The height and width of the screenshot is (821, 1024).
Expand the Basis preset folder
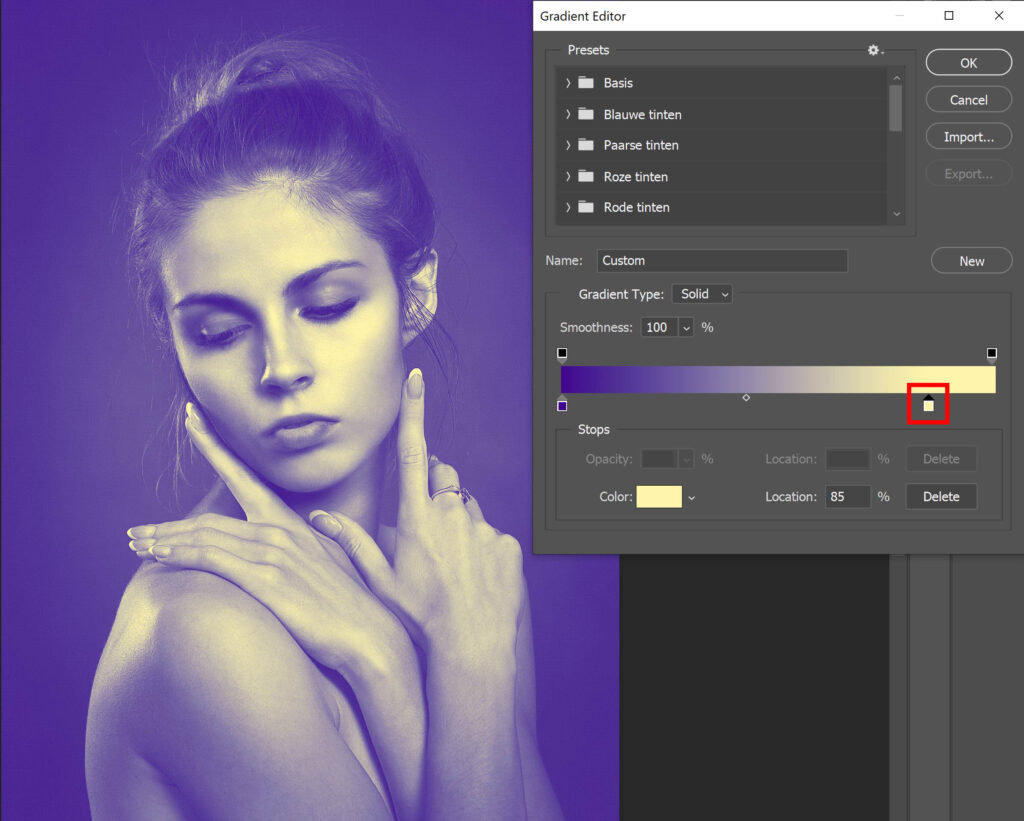[568, 83]
